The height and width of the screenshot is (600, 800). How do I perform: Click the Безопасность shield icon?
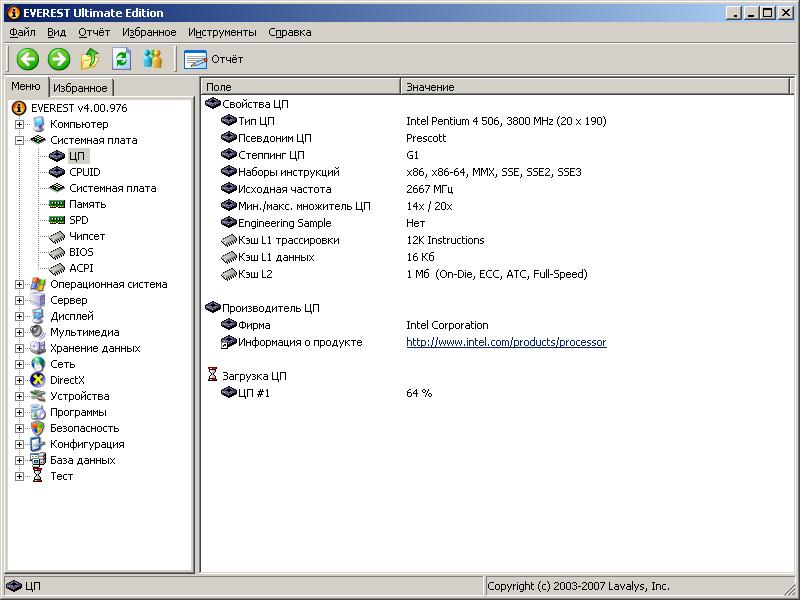pyautogui.click(x=38, y=428)
